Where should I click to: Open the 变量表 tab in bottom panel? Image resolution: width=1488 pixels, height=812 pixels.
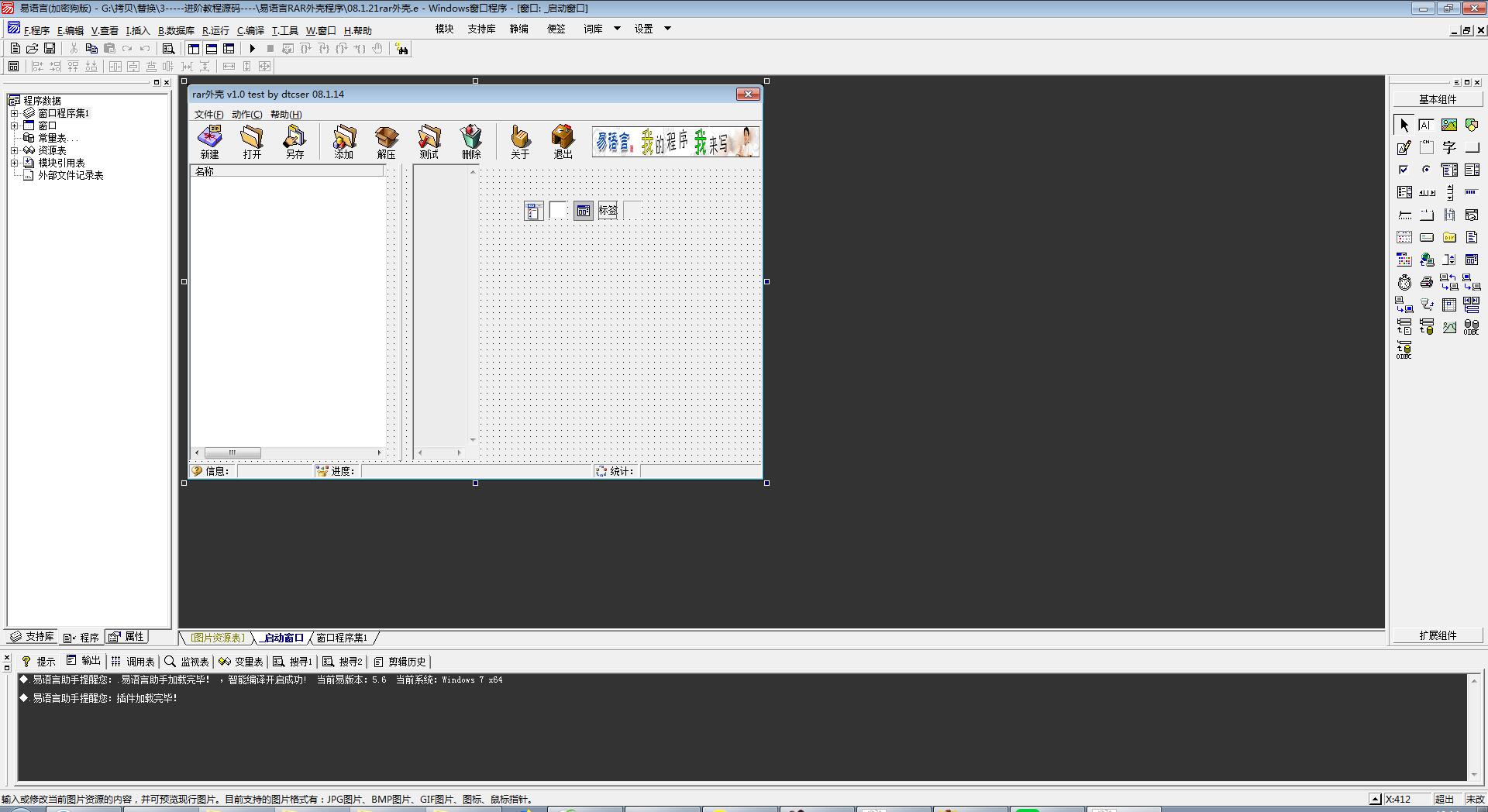pyautogui.click(x=241, y=662)
